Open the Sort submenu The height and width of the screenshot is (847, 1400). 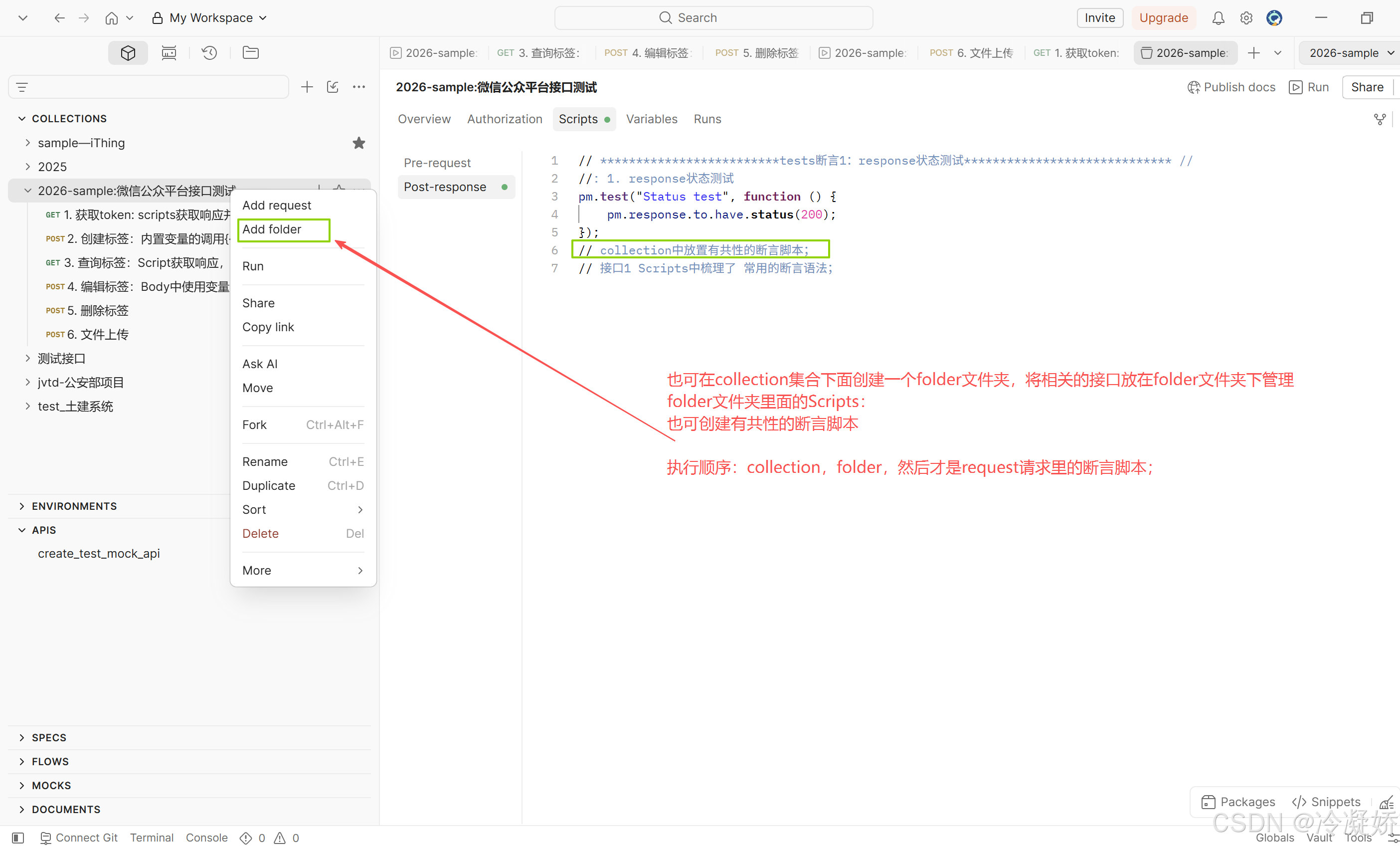click(x=303, y=509)
